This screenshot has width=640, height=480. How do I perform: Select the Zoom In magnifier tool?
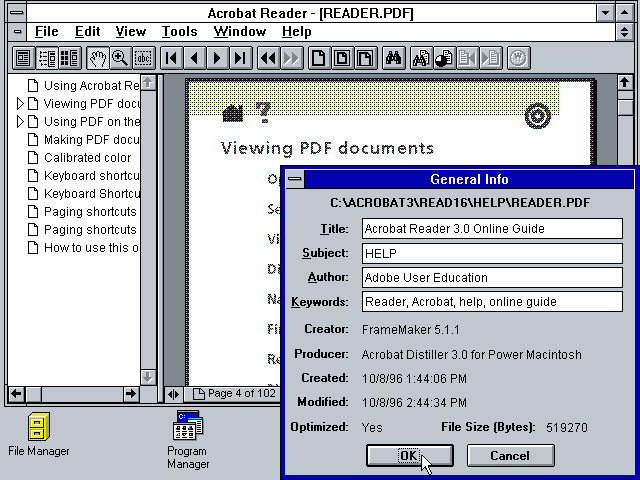click(x=120, y=58)
